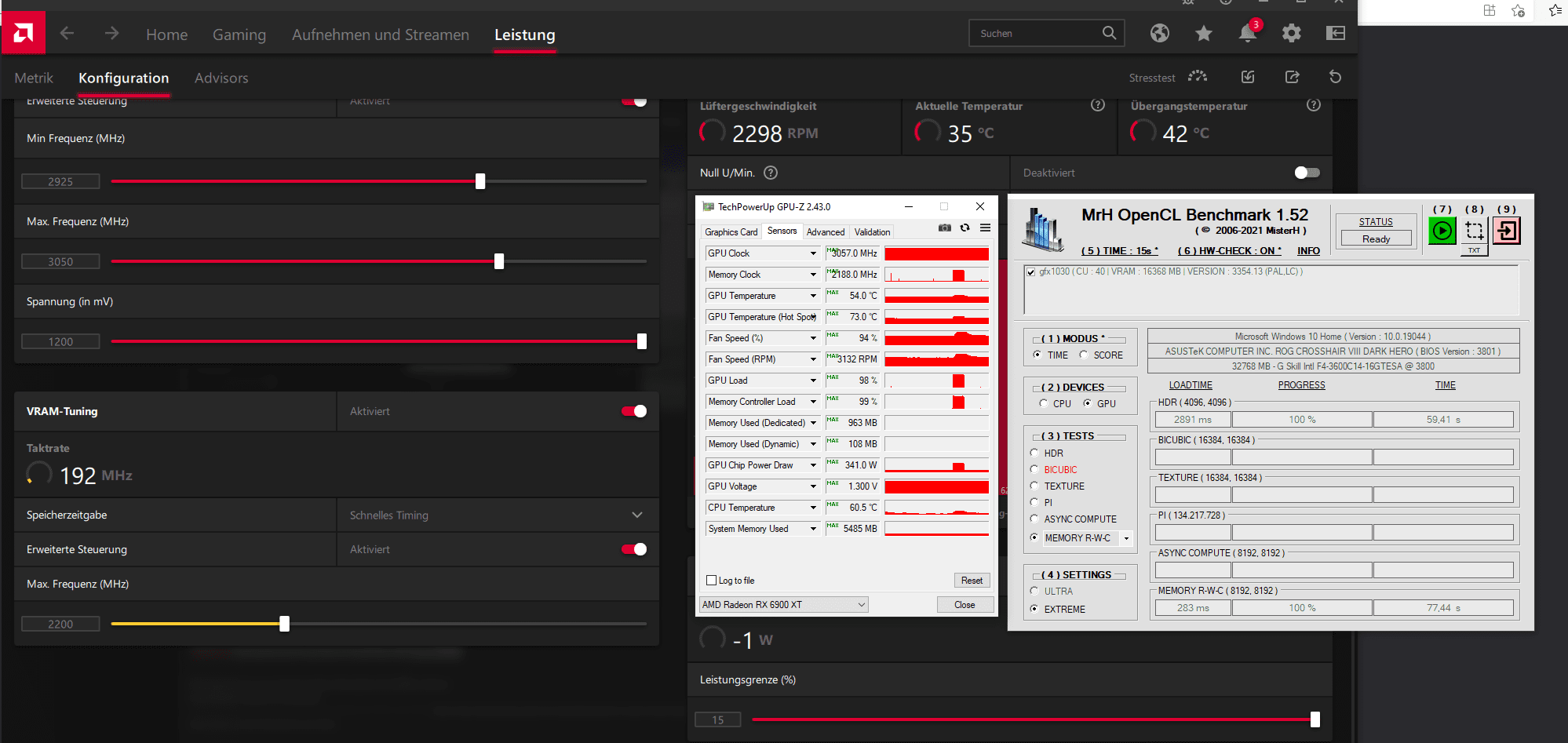Switch to GPU-Z Graphics Card tab
The image size is (1568, 743).
click(x=731, y=232)
